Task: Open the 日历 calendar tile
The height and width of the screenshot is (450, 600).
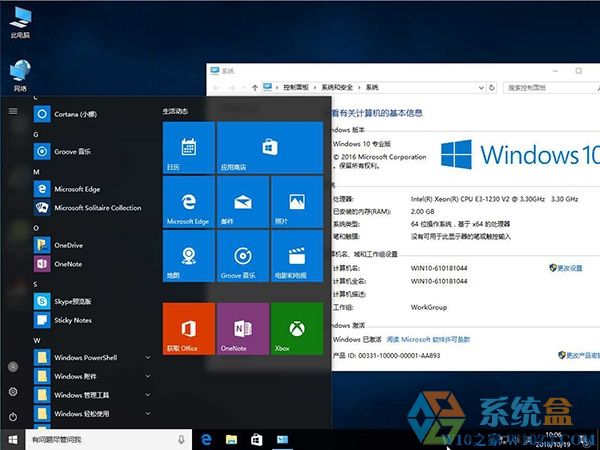Action: point(188,148)
